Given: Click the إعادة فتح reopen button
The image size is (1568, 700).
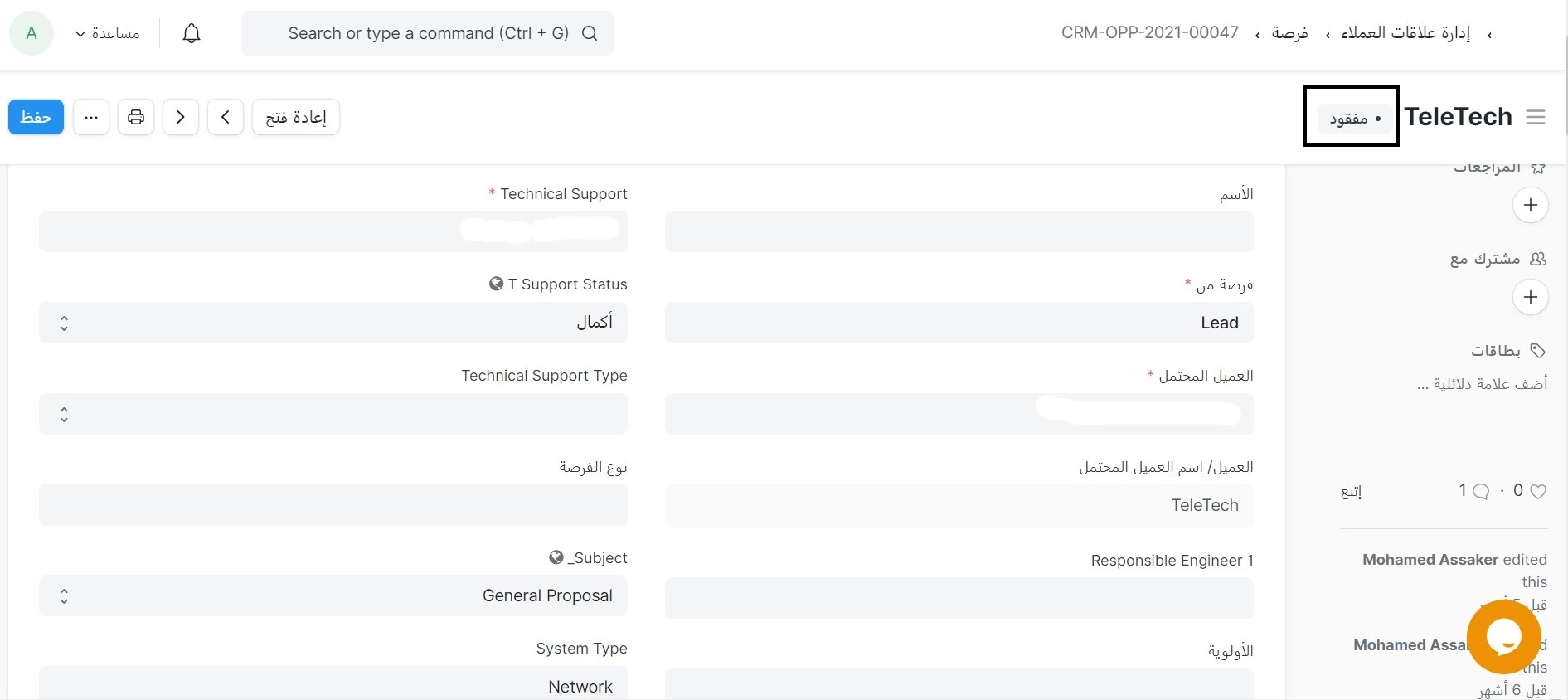Looking at the screenshot, I should coord(296,117).
